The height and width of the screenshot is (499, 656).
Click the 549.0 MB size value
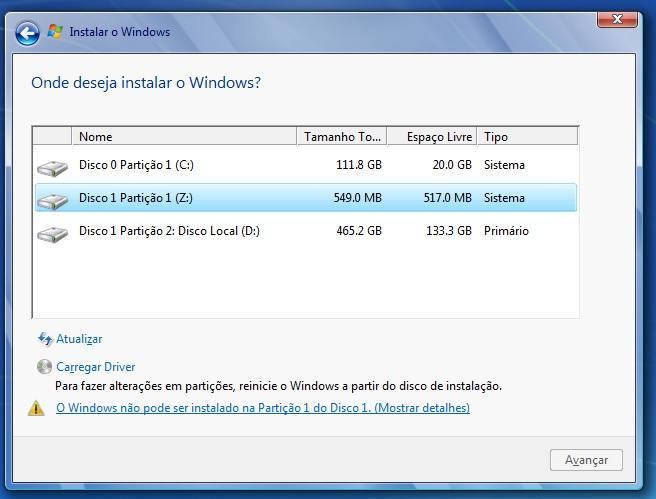(x=358, y=197)
